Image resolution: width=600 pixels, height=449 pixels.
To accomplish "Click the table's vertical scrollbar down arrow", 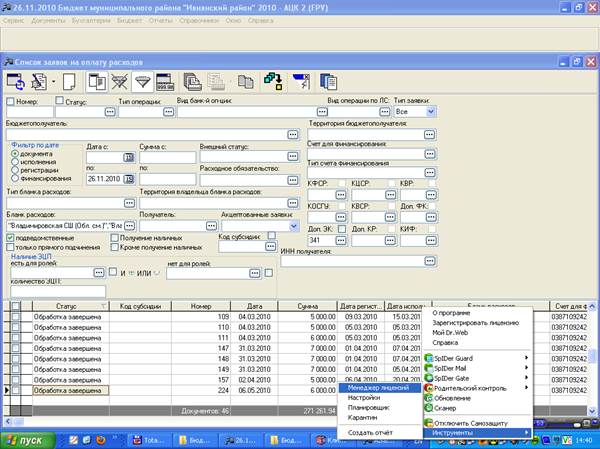I will pyautogui.click(x=592, y=411).
